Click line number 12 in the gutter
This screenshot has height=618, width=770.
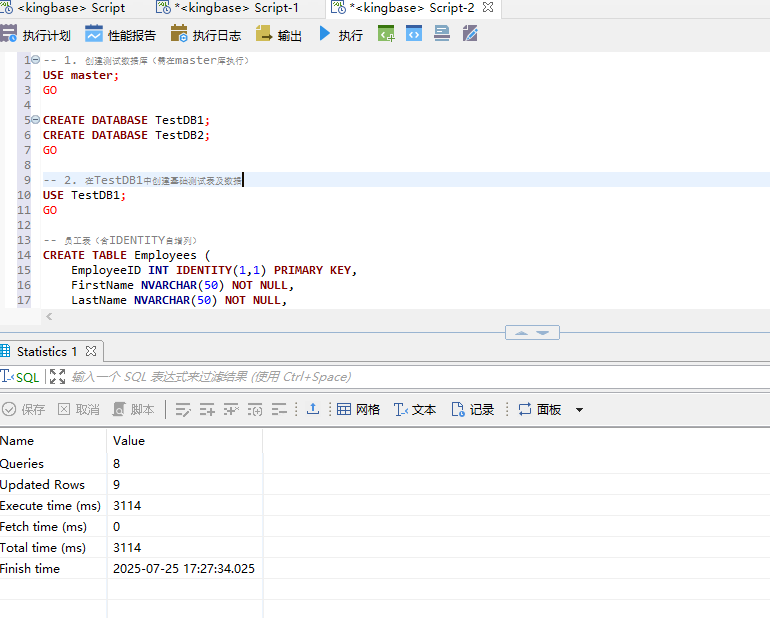coord(24,225)
